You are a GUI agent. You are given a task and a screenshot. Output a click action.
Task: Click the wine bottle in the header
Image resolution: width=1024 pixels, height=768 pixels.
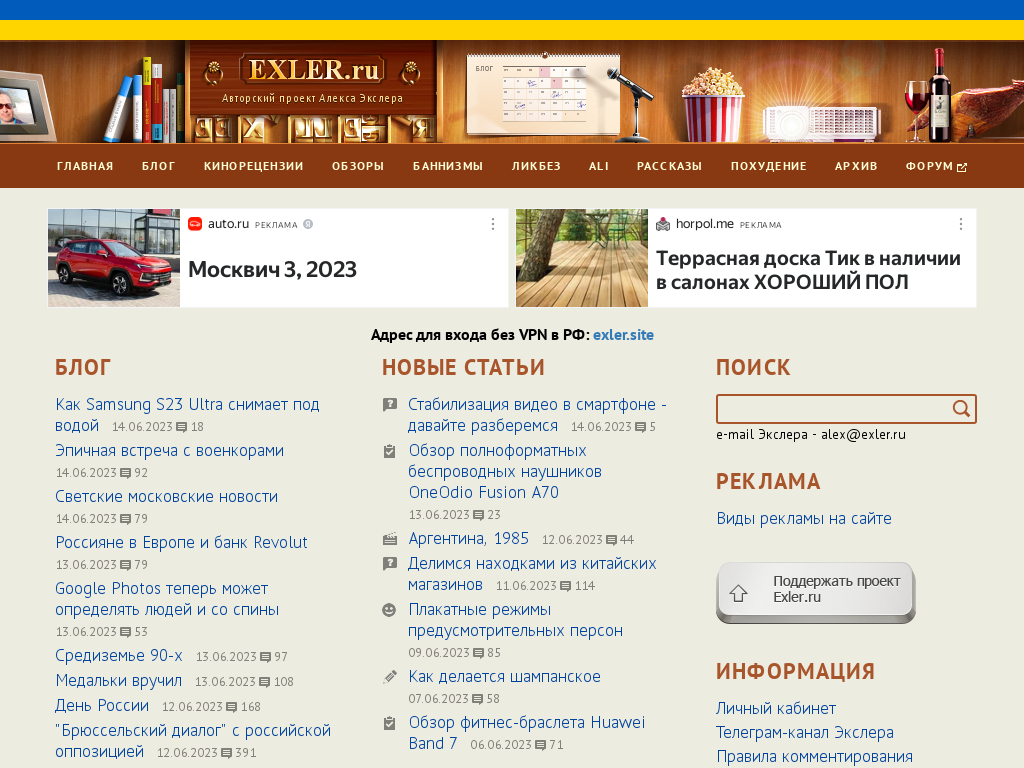940,95
